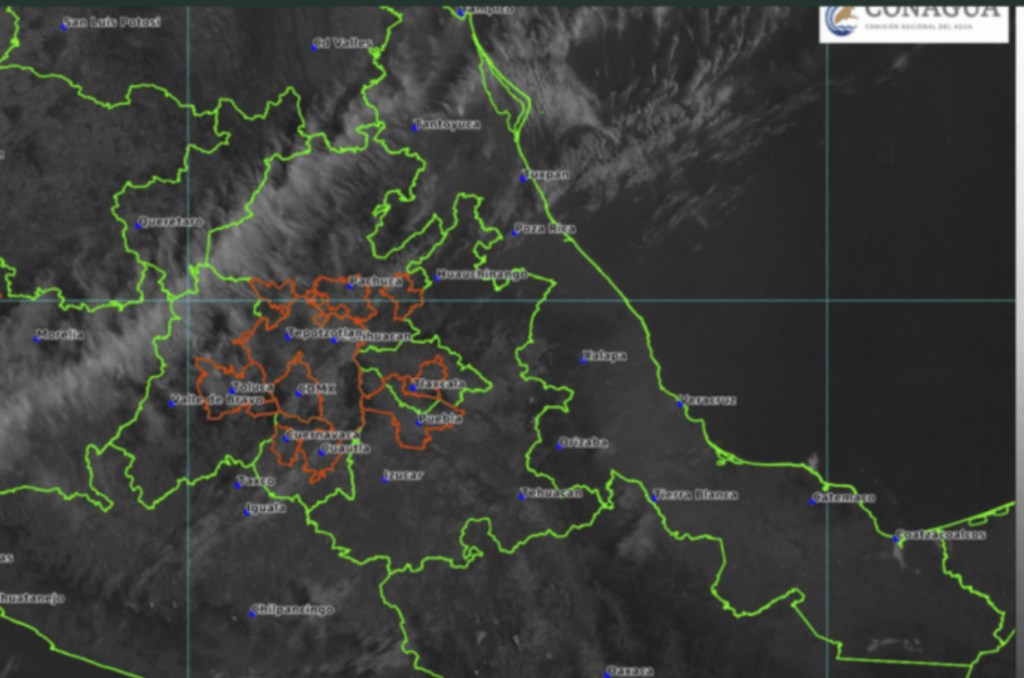Viewport: 1024px width, 678px height.
Task: Select the Poza Rica city label
Action: (x=548, y=229)
